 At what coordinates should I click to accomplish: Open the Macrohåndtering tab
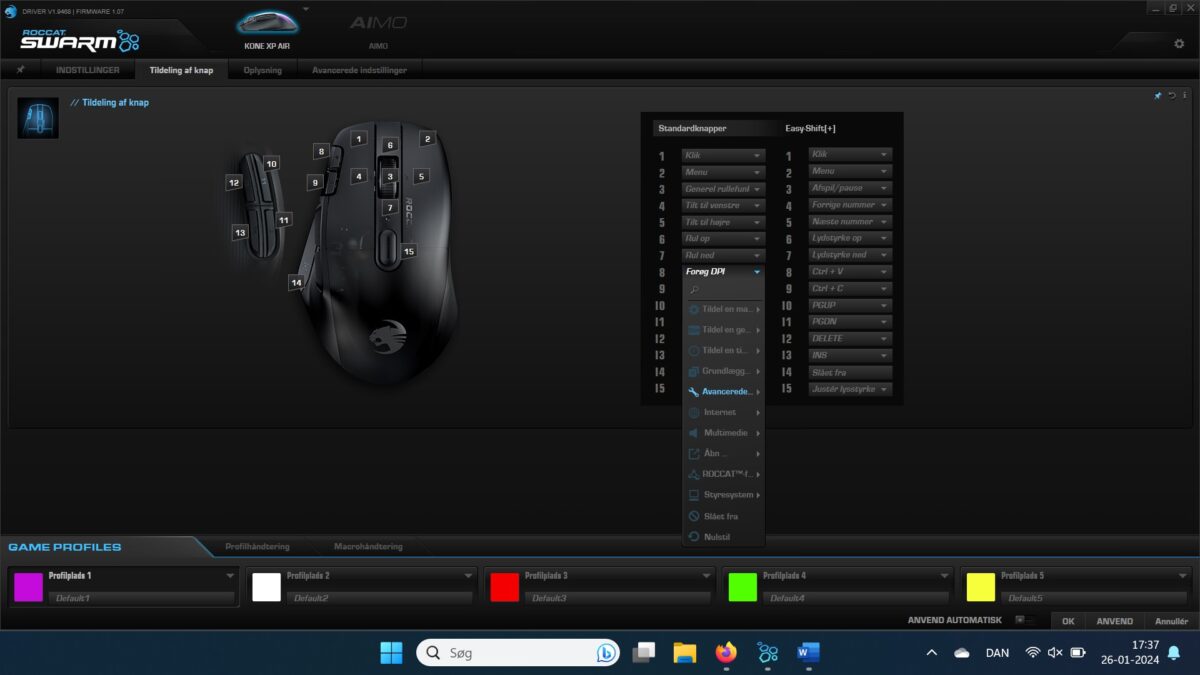pos(369,547)
